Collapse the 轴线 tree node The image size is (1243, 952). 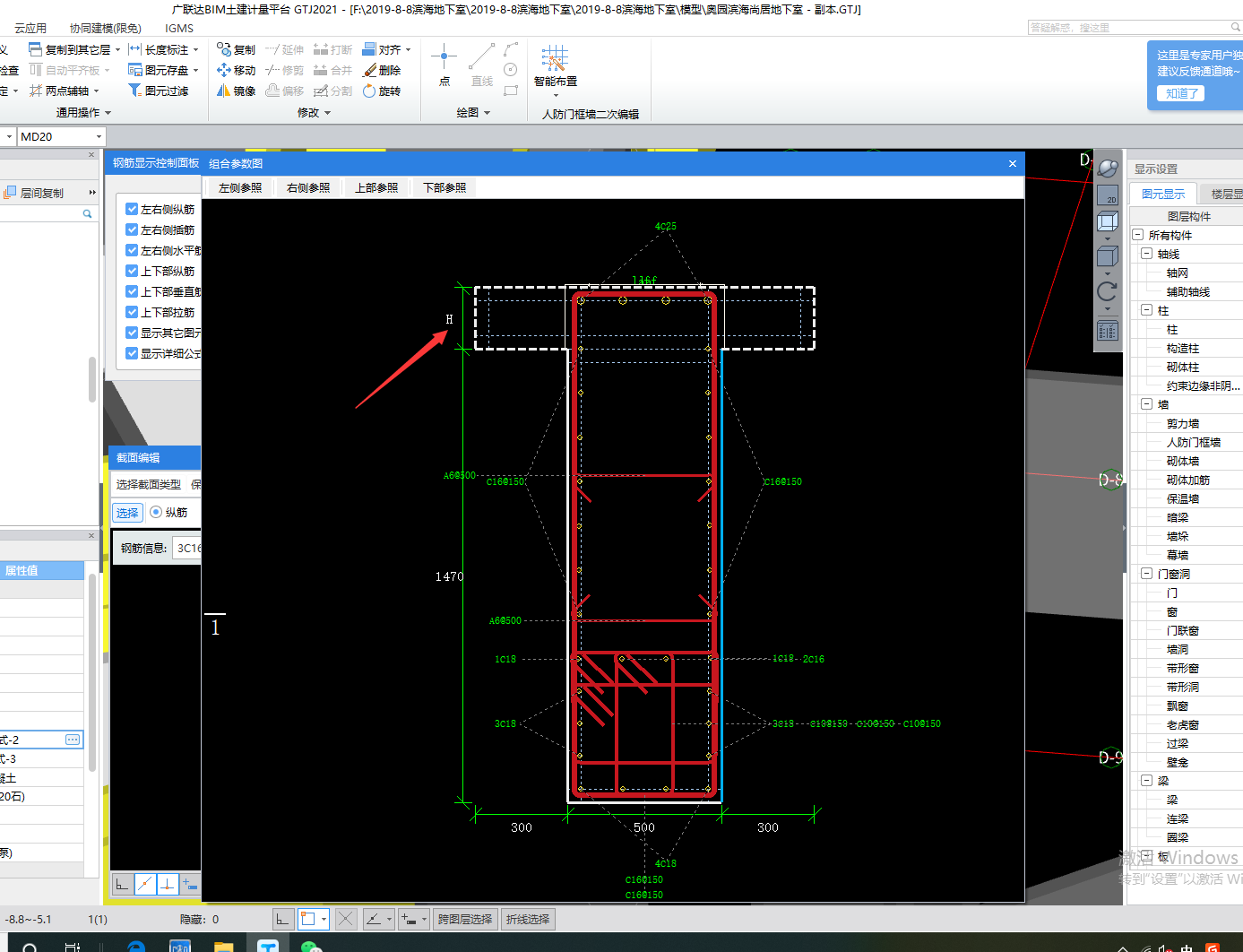click(1146, 254)
